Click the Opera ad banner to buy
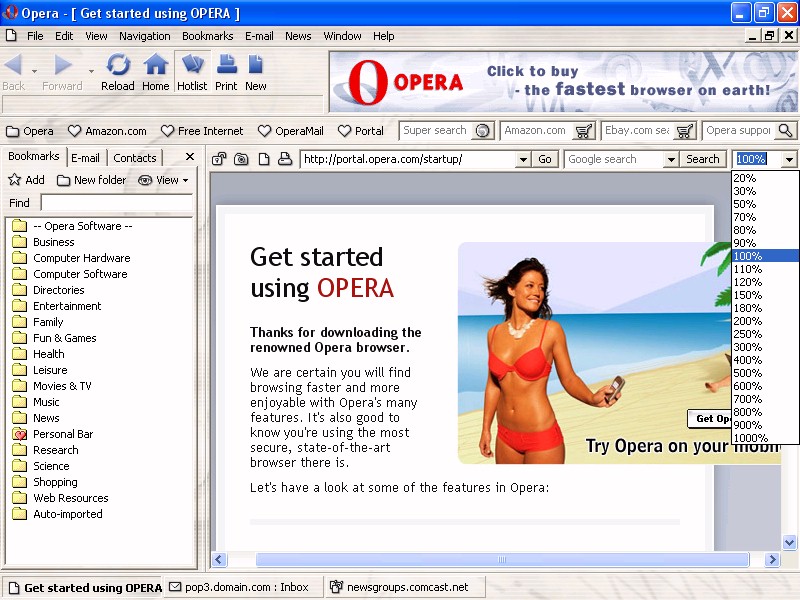The image size is (800, 600). coord(563,82)
